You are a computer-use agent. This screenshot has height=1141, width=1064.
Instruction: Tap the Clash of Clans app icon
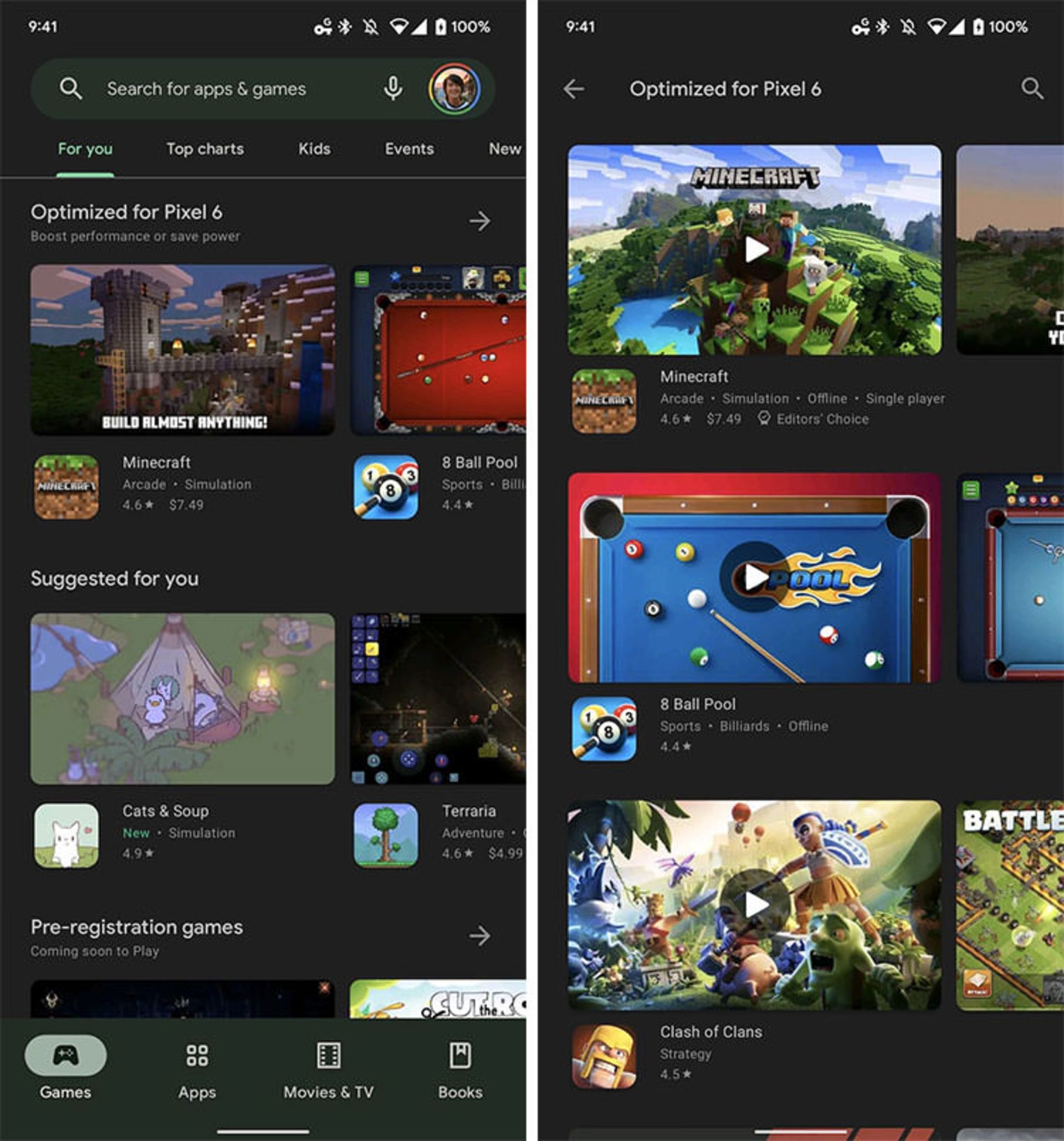point(603,1057)
